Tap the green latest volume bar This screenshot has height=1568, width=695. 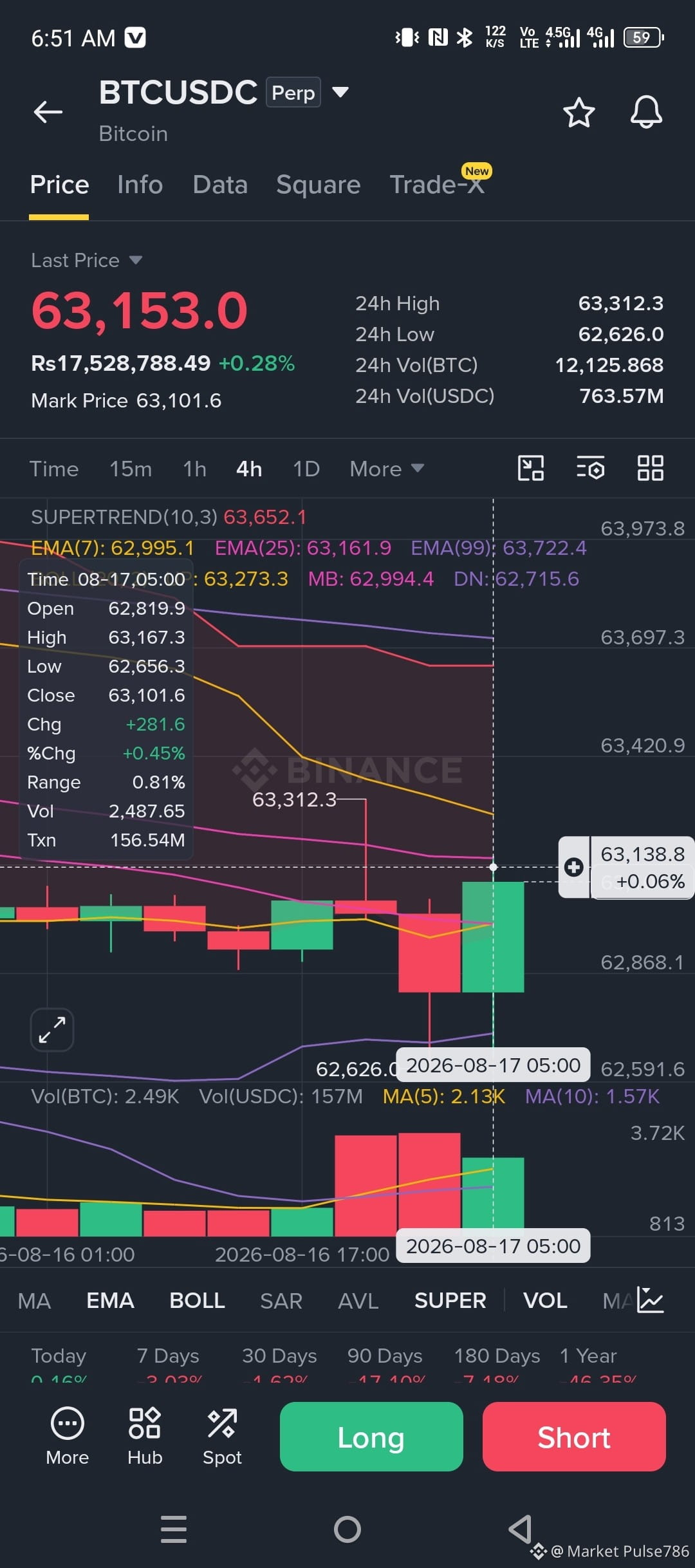tap(493, 1196)
